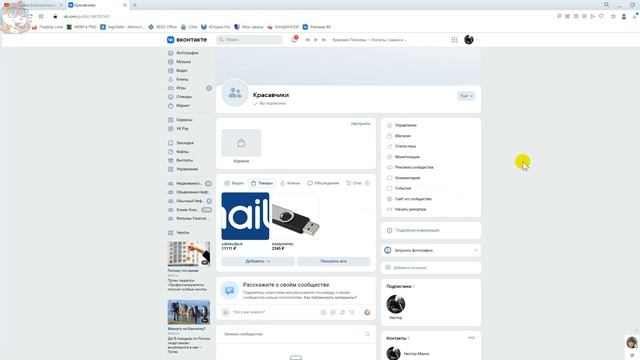Click the VK search field
The height and width of the screenshot is (360, 640).
tap(249, 40)
